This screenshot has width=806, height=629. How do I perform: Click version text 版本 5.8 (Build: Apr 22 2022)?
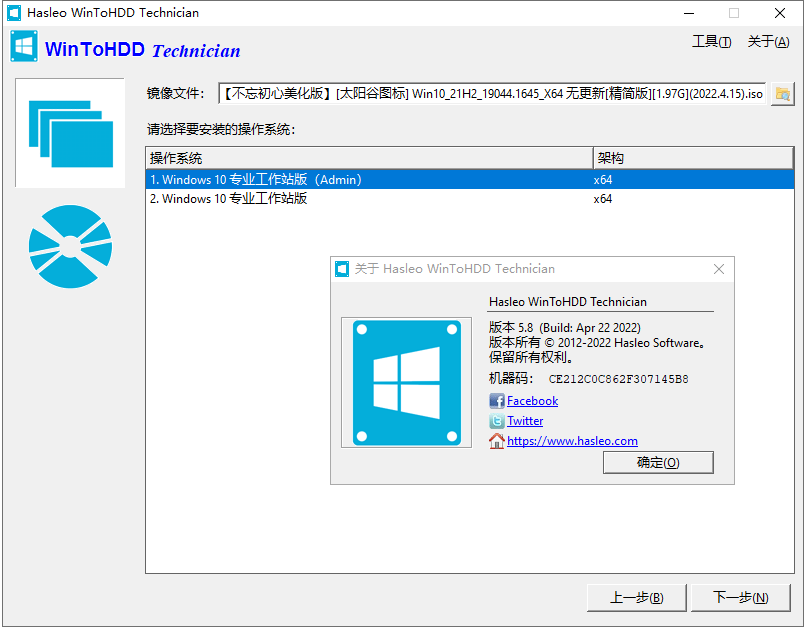pos(564,328)
